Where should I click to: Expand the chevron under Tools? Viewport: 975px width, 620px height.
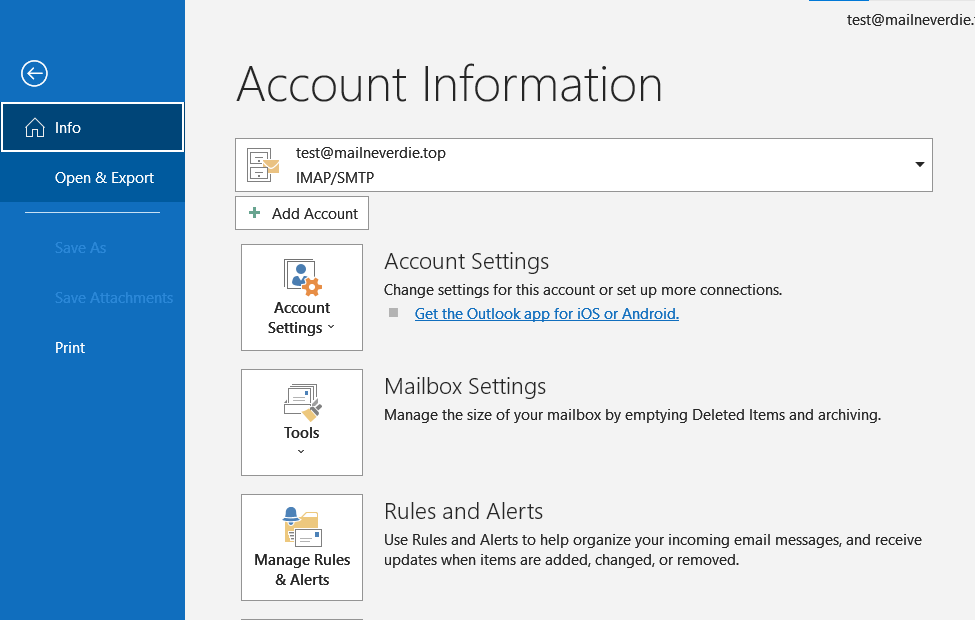point(301,451)
